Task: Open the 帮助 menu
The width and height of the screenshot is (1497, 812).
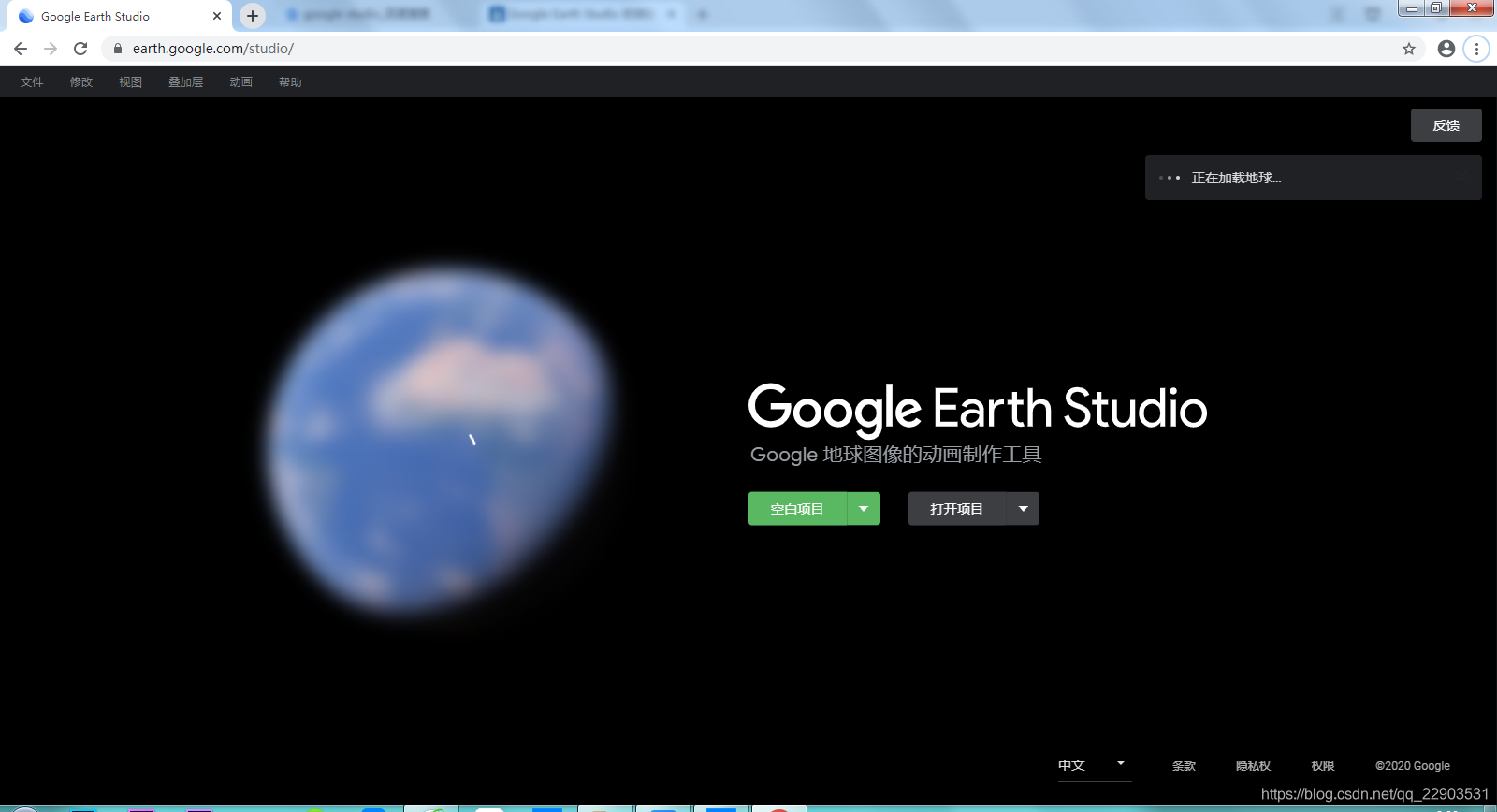Action: tap(290, 82)
